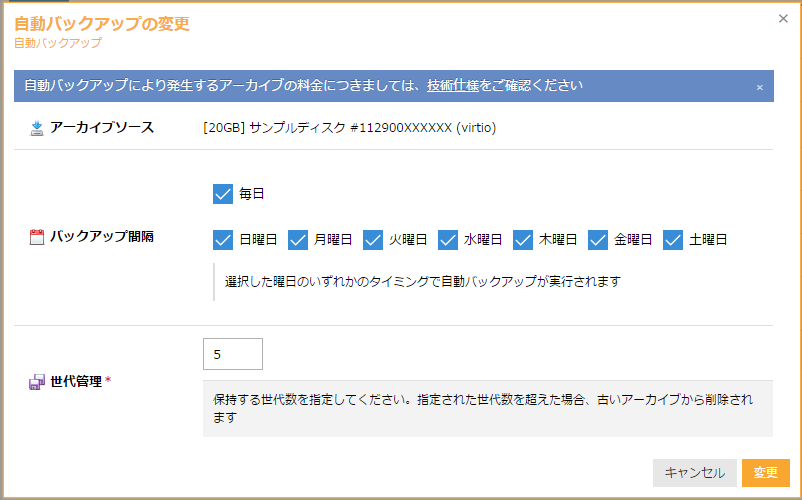
Task: Click the 世代管理 field label
Action: coord(76,381)
